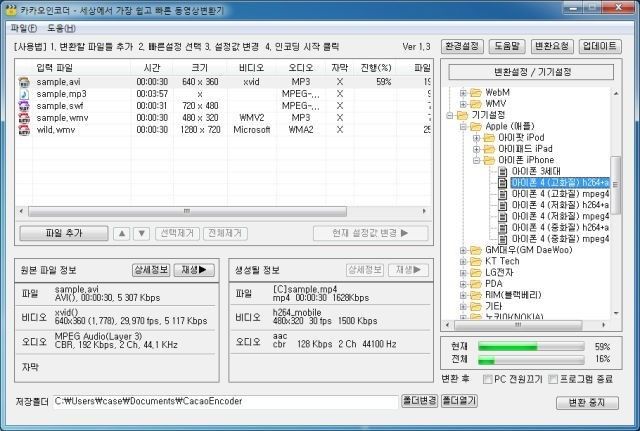Click the 저장폴더 path field

(225, 402)
